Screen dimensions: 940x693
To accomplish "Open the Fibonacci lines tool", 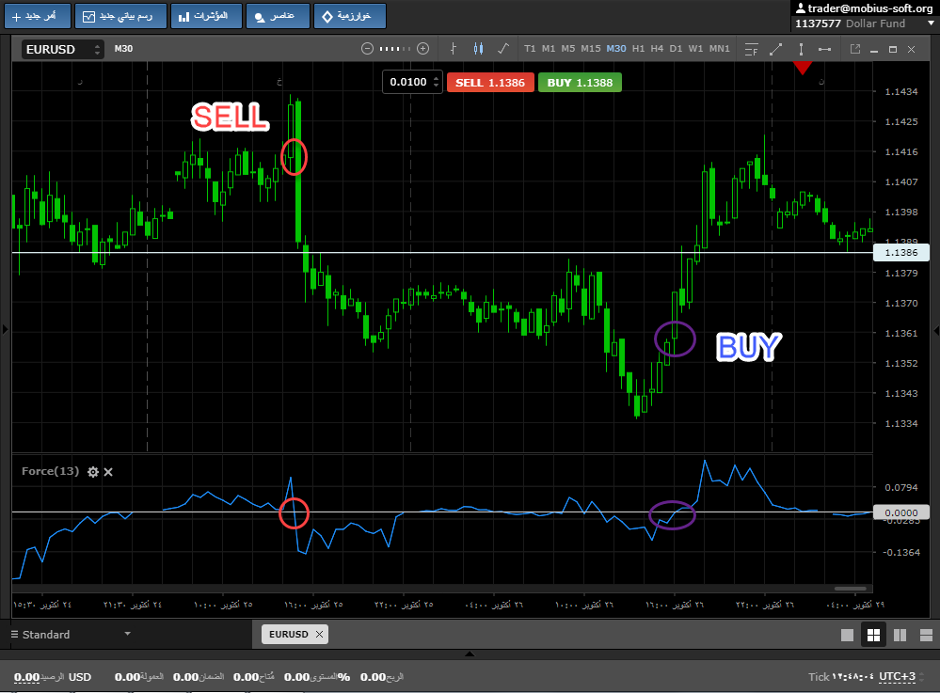I will pos(751,49).
